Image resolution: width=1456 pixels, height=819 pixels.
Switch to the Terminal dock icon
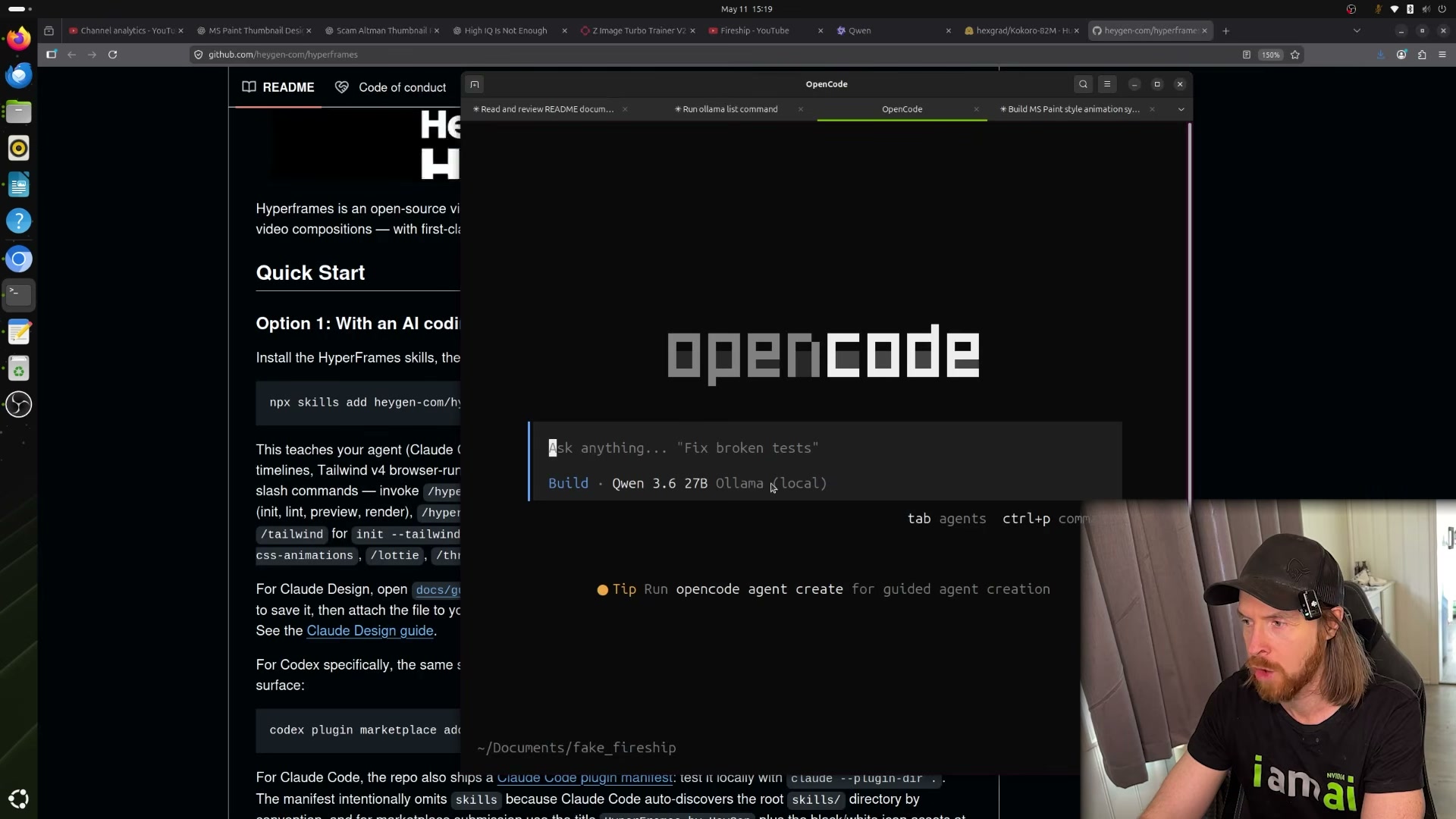coord(19,294)
